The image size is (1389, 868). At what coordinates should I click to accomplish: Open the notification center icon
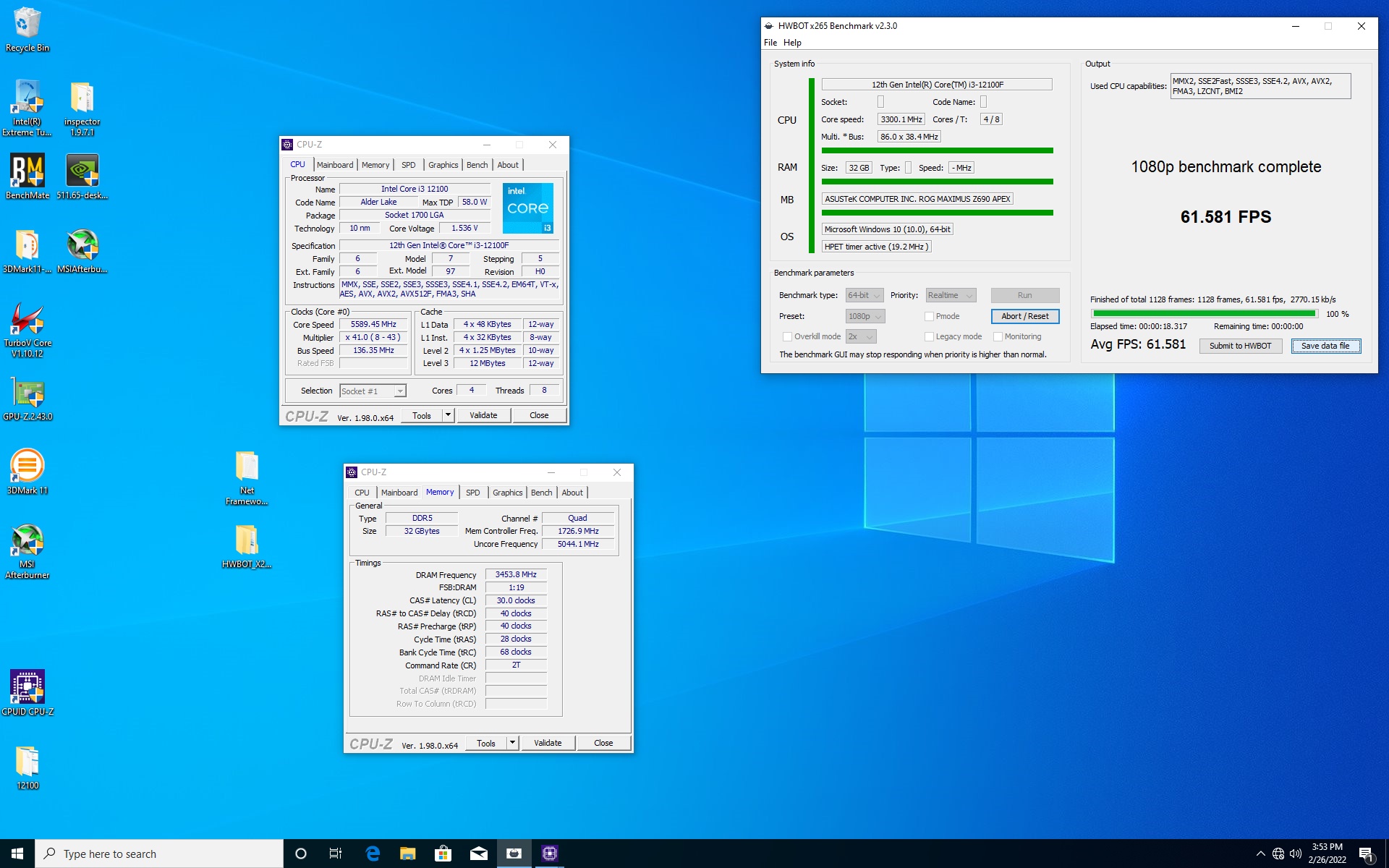coord(1366,854)
